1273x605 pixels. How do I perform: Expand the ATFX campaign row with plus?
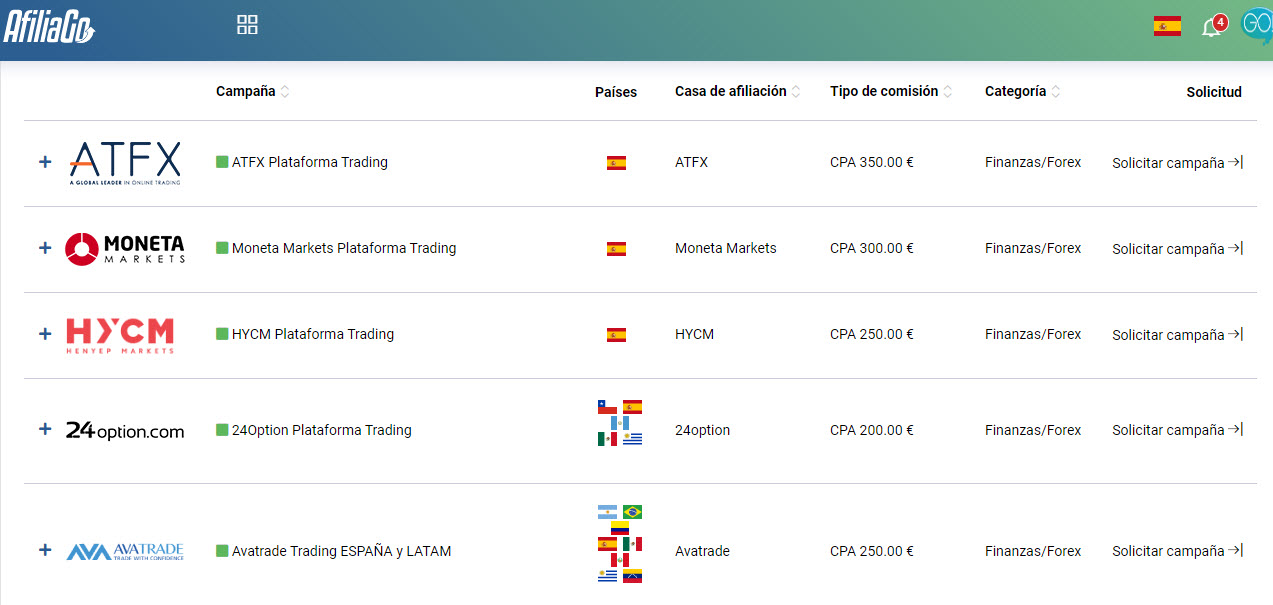(x=44, y=162)
